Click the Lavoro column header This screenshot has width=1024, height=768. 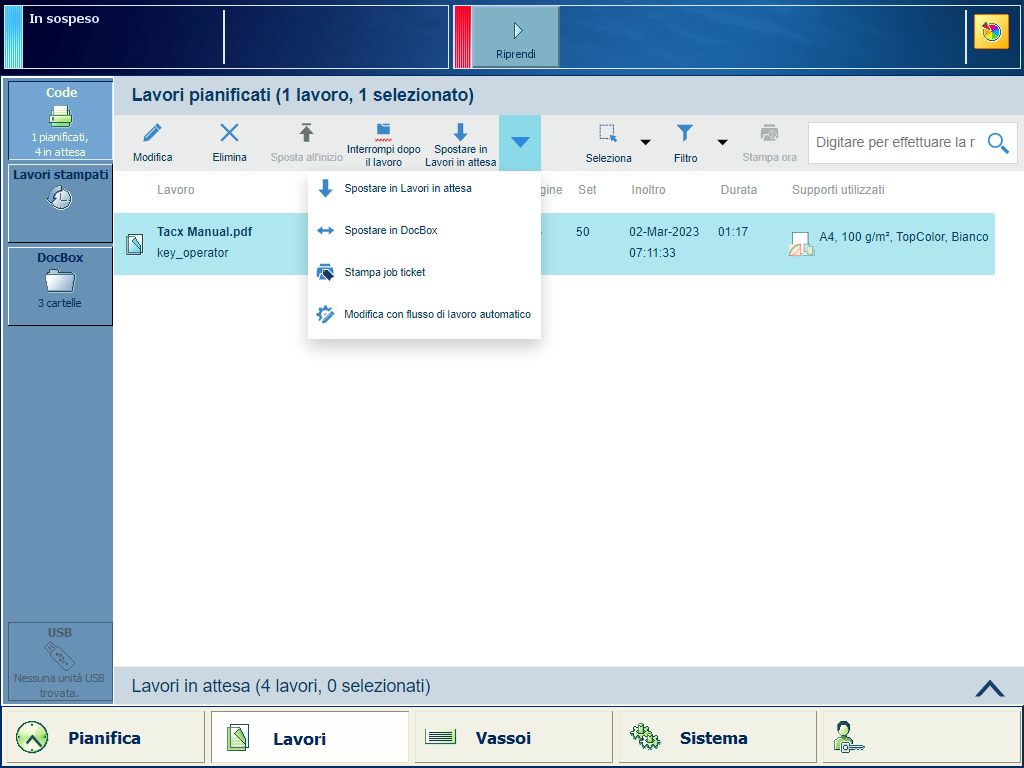tap(176, 189)
